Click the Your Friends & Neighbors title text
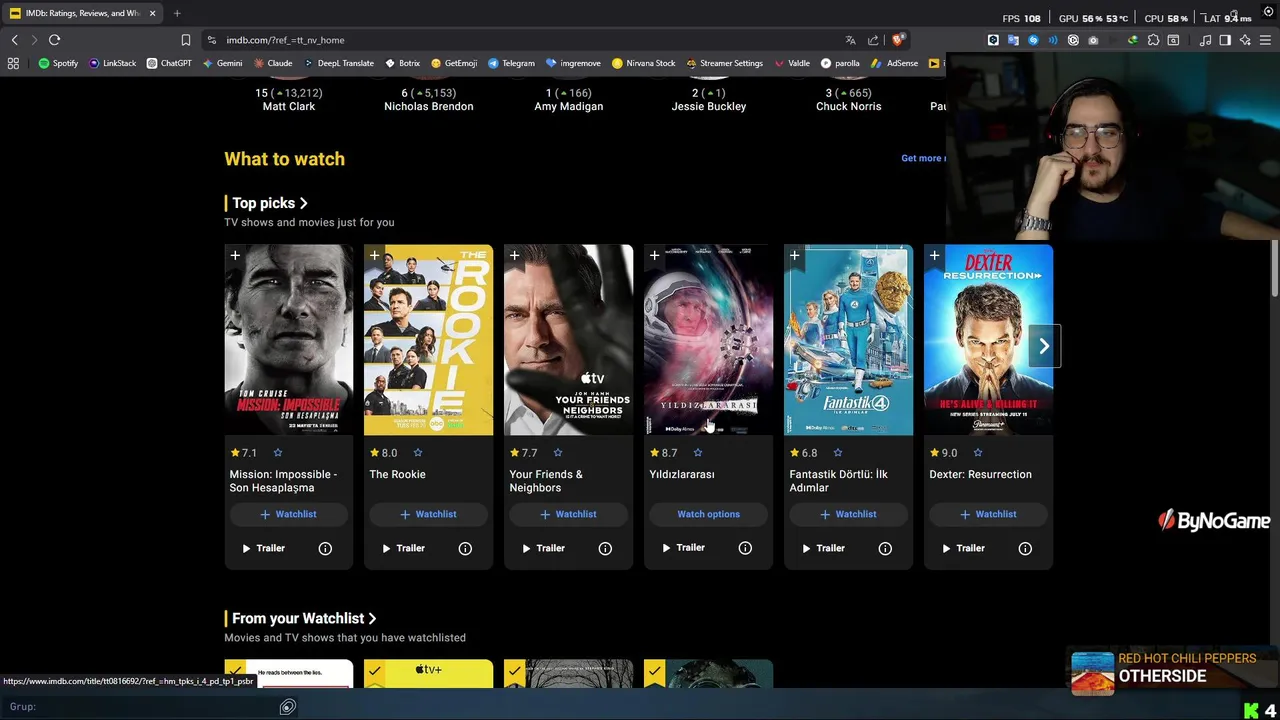 (x=546, y=481)
